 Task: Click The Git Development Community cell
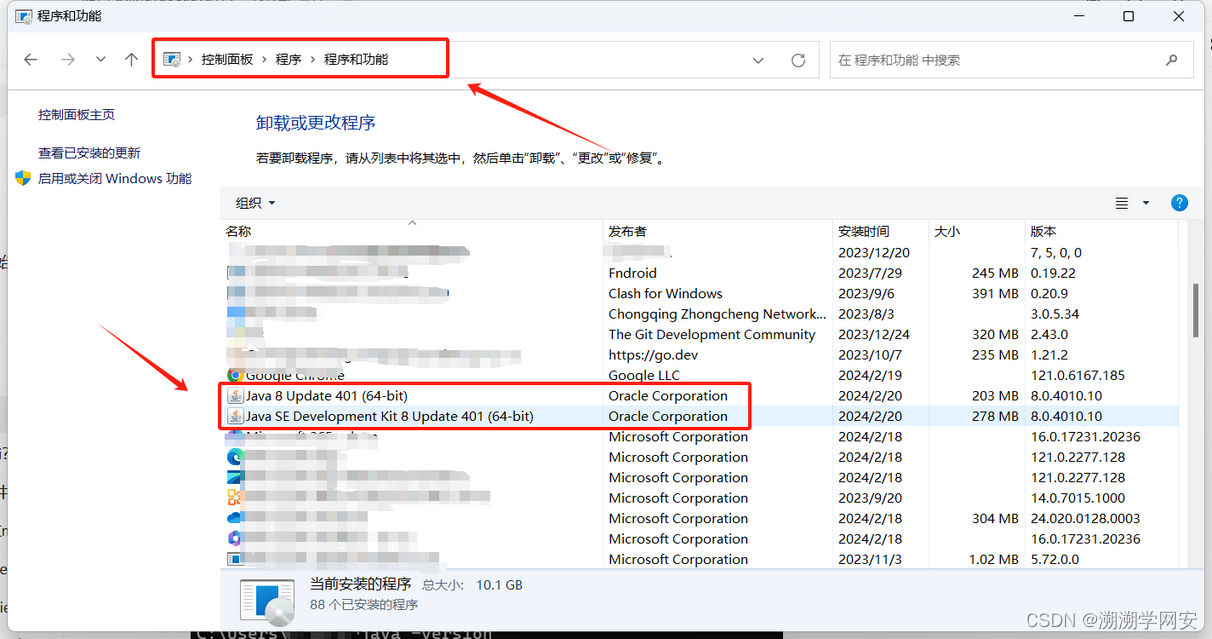click(x=712, y=335)
